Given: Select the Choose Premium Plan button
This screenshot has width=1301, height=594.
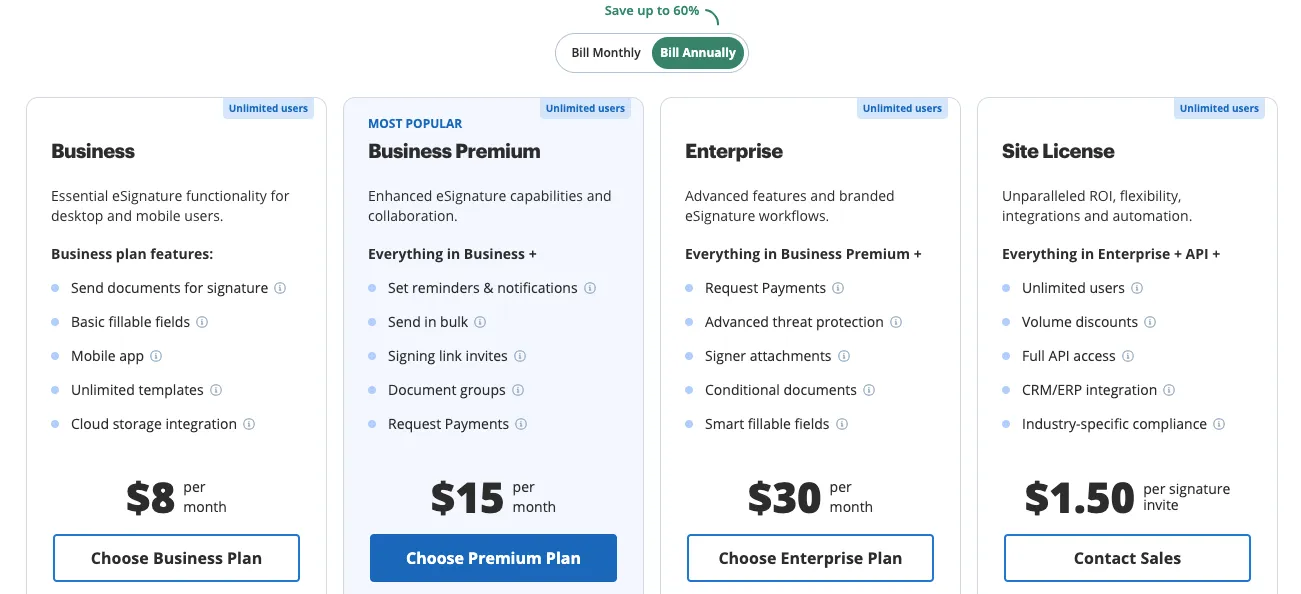Looking at the screenshot, I should tap(493, 558).
